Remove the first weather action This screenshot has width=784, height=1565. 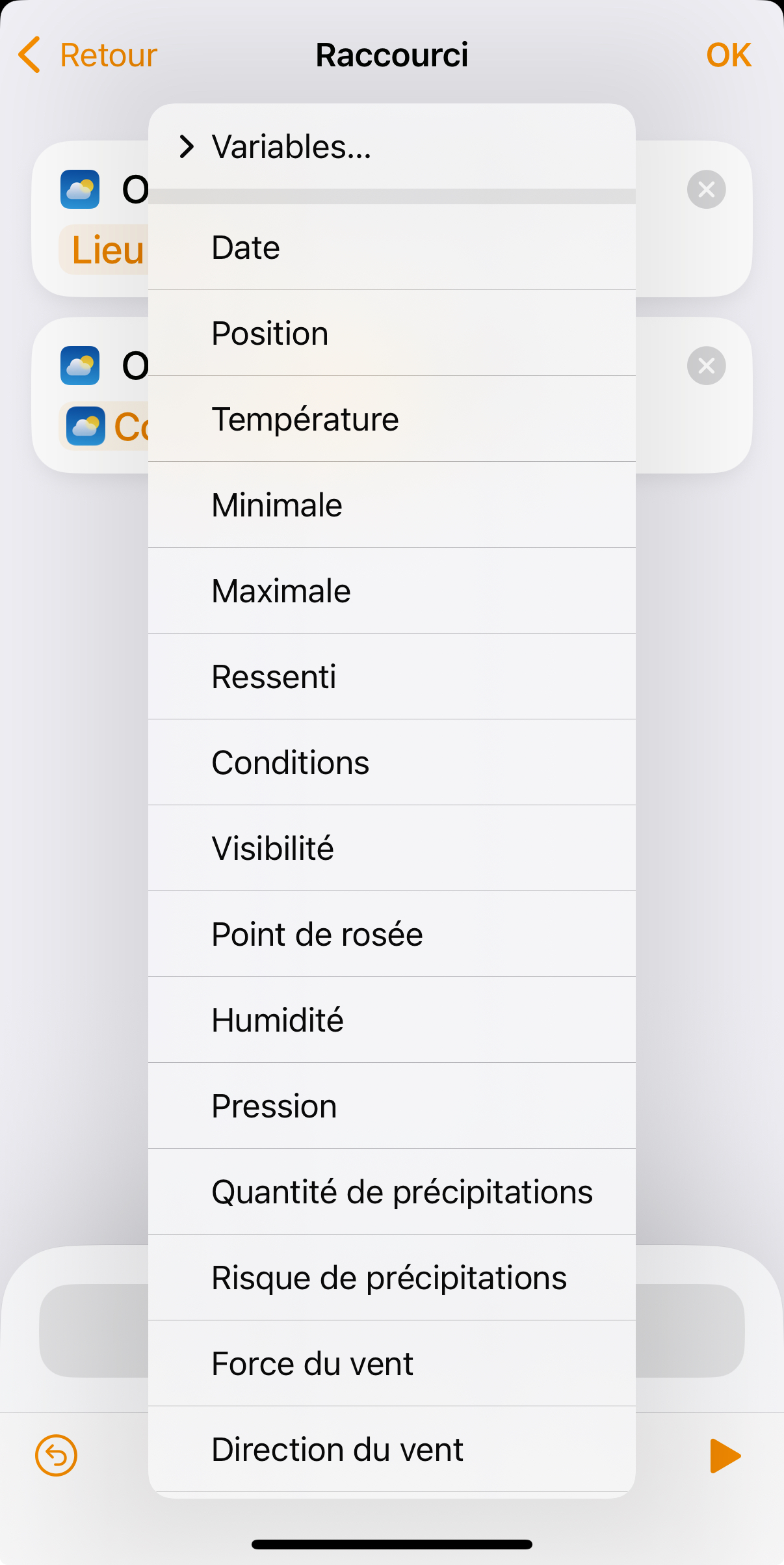[x=707, y=189]
